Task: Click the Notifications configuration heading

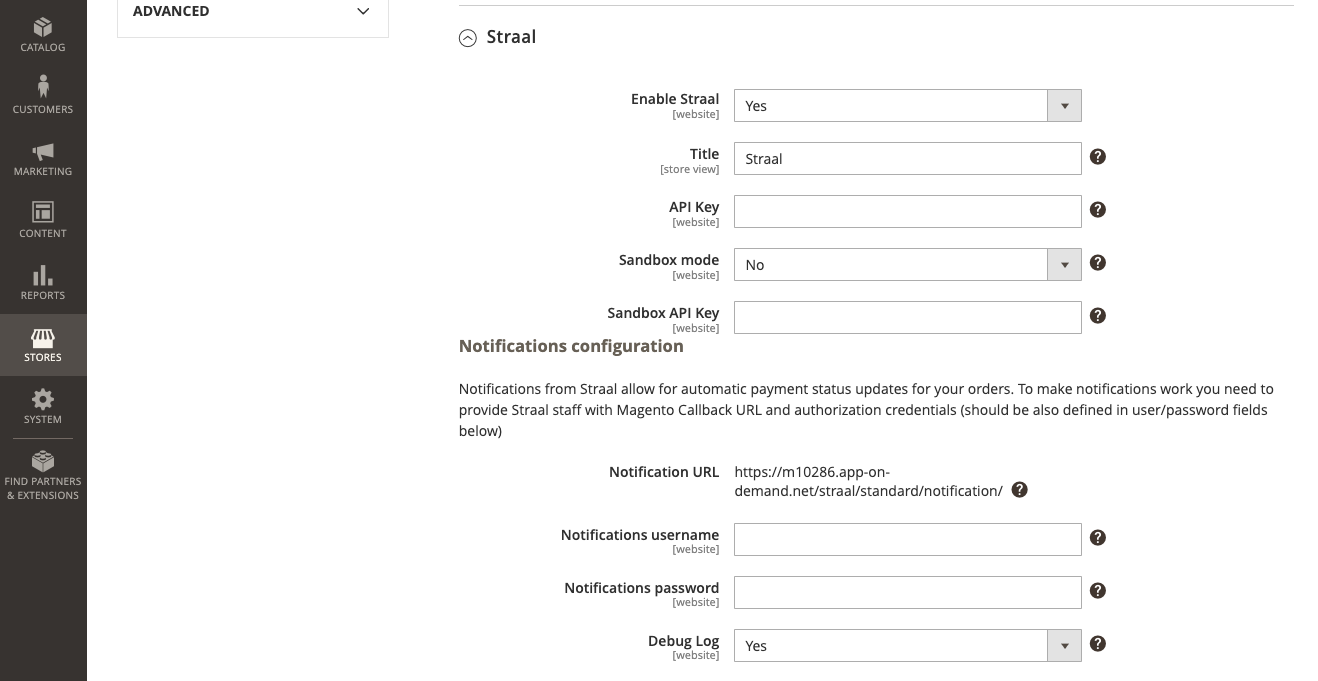Action: coord(571,346)
